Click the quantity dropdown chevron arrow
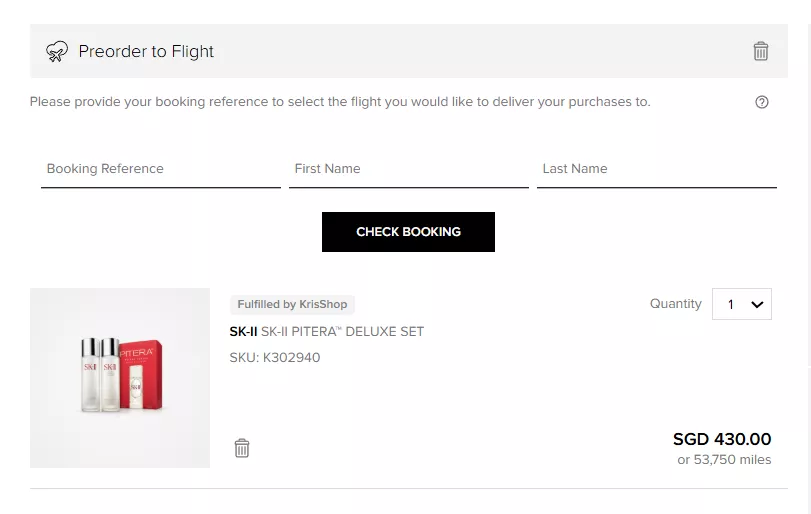This screenshot has height=514, width=811. [x=757, y=305]
